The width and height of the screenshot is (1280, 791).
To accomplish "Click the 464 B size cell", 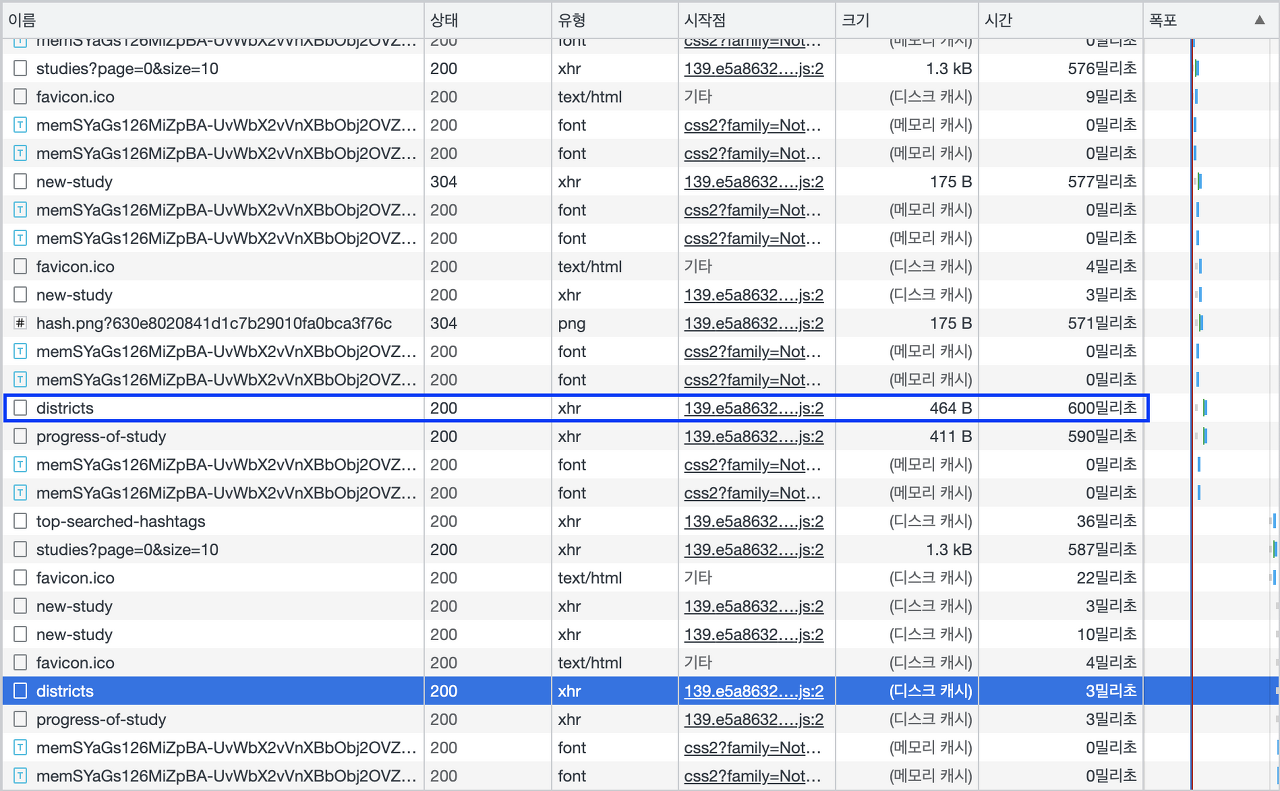I will (907, 408).
